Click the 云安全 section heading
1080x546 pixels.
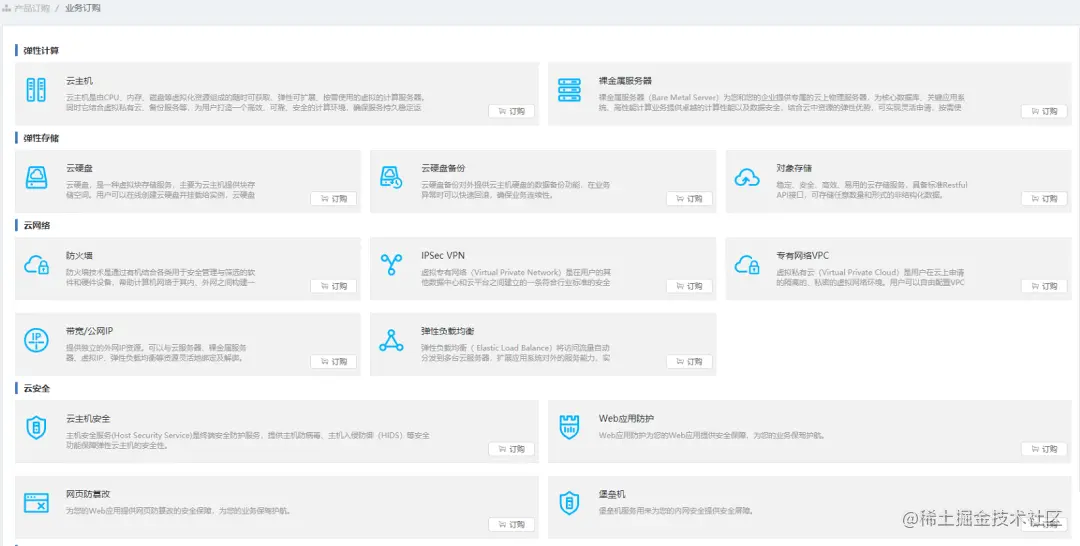(37, 388)
